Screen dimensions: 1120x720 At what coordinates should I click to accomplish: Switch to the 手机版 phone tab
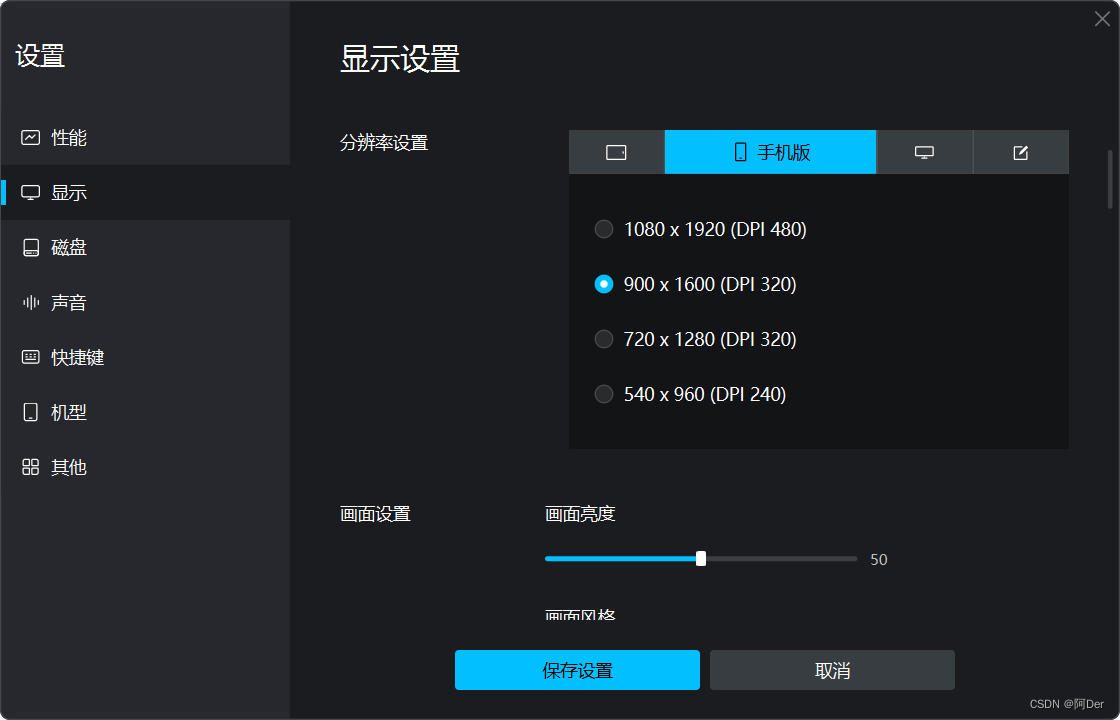[770, 152]
